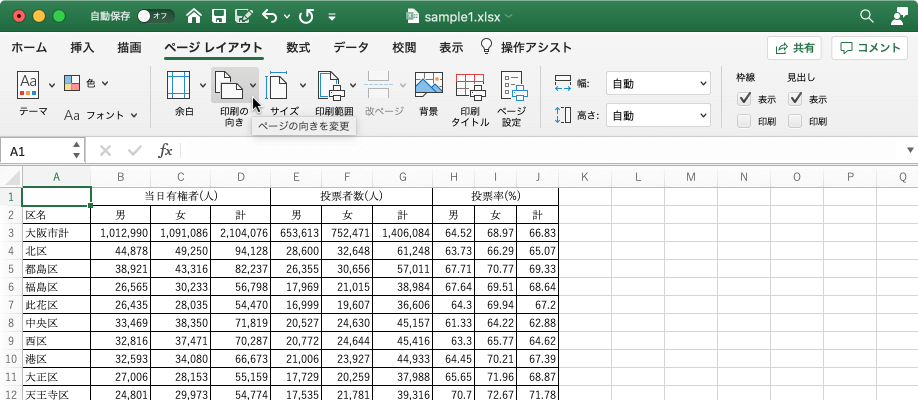Screen dimensions: 918x400
Task: Redo the last action
Action: (306, 16)
